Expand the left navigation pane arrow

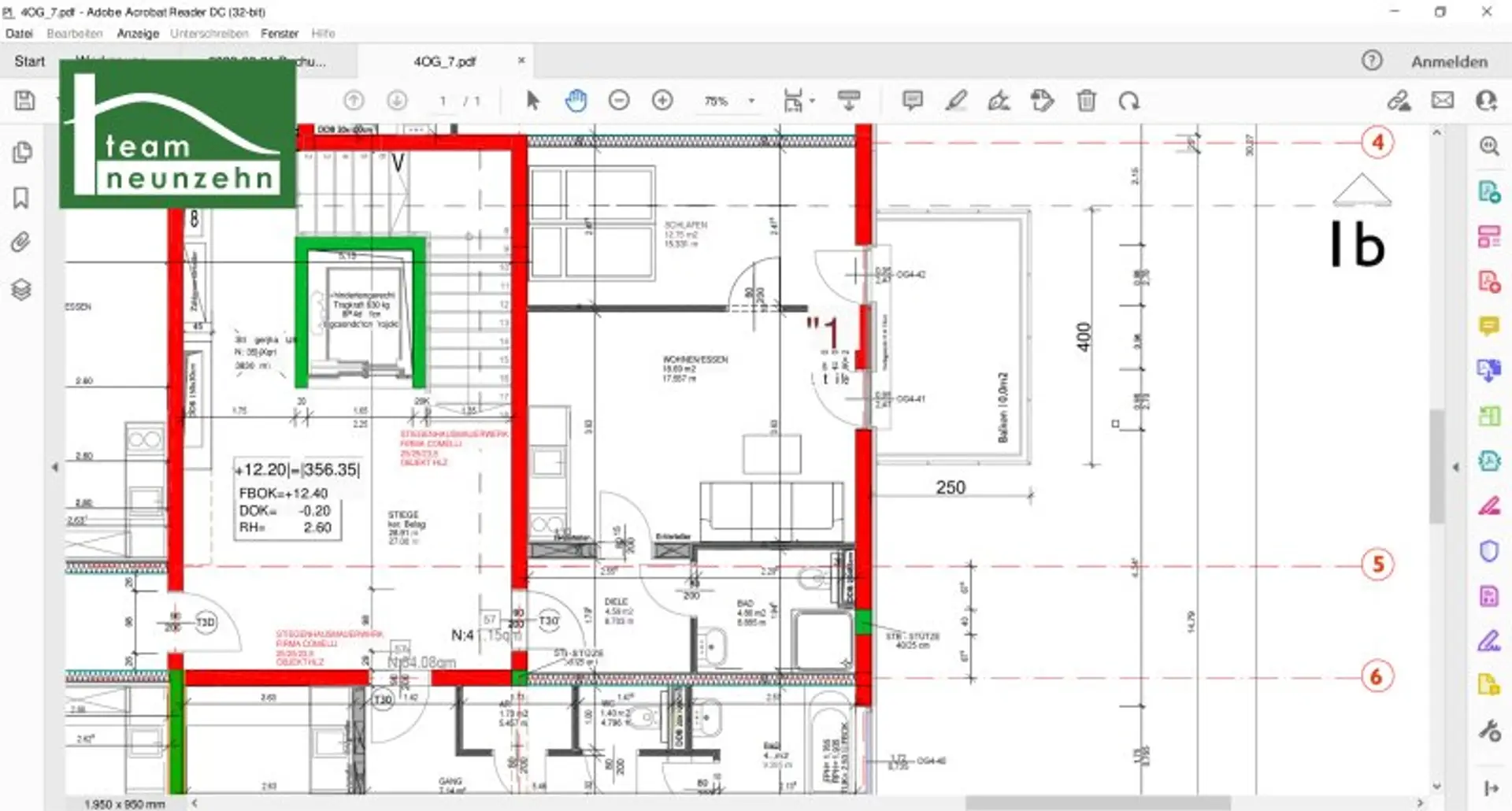(x=54, y=467)
